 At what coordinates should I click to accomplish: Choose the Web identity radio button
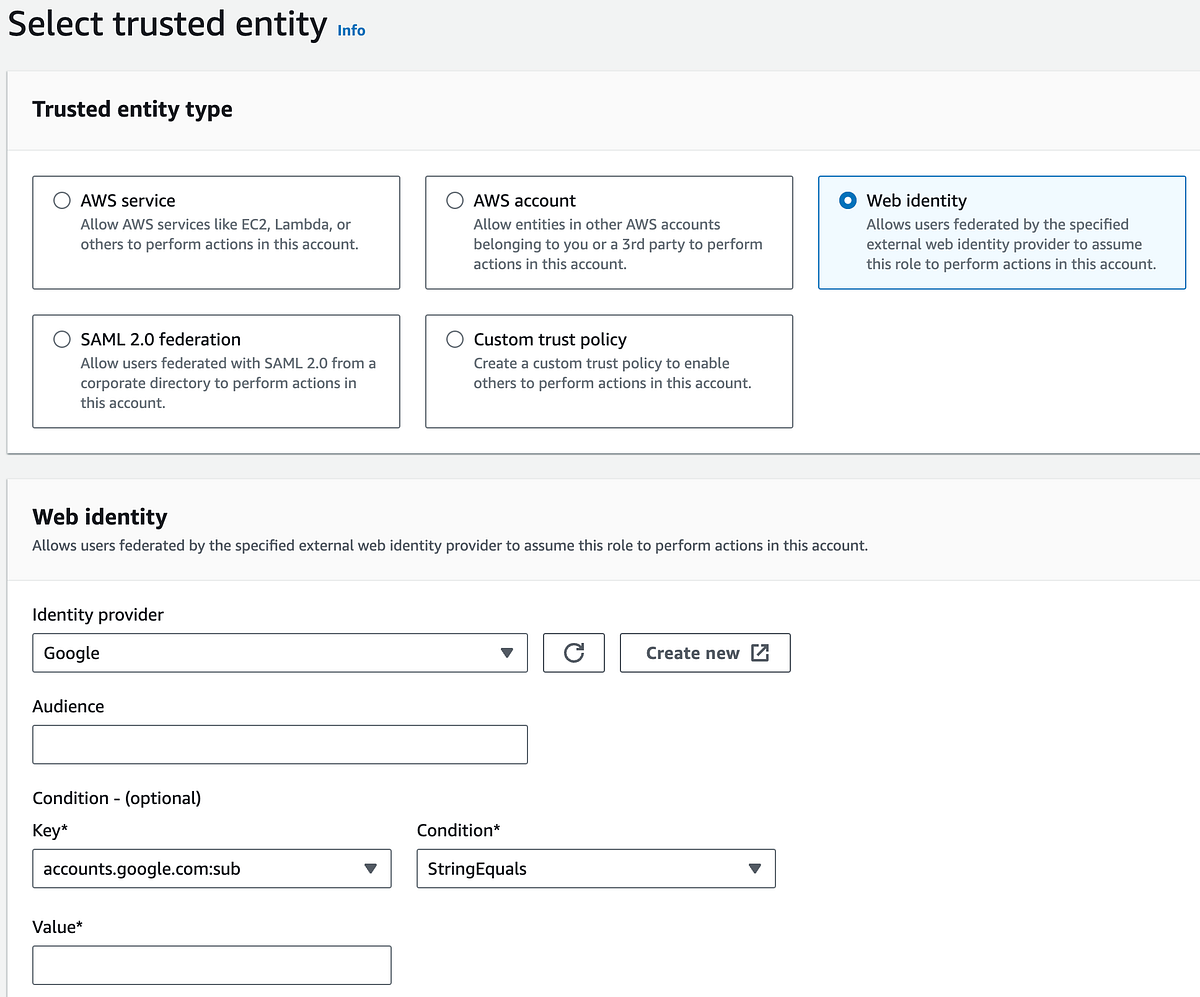coord(848,200)
